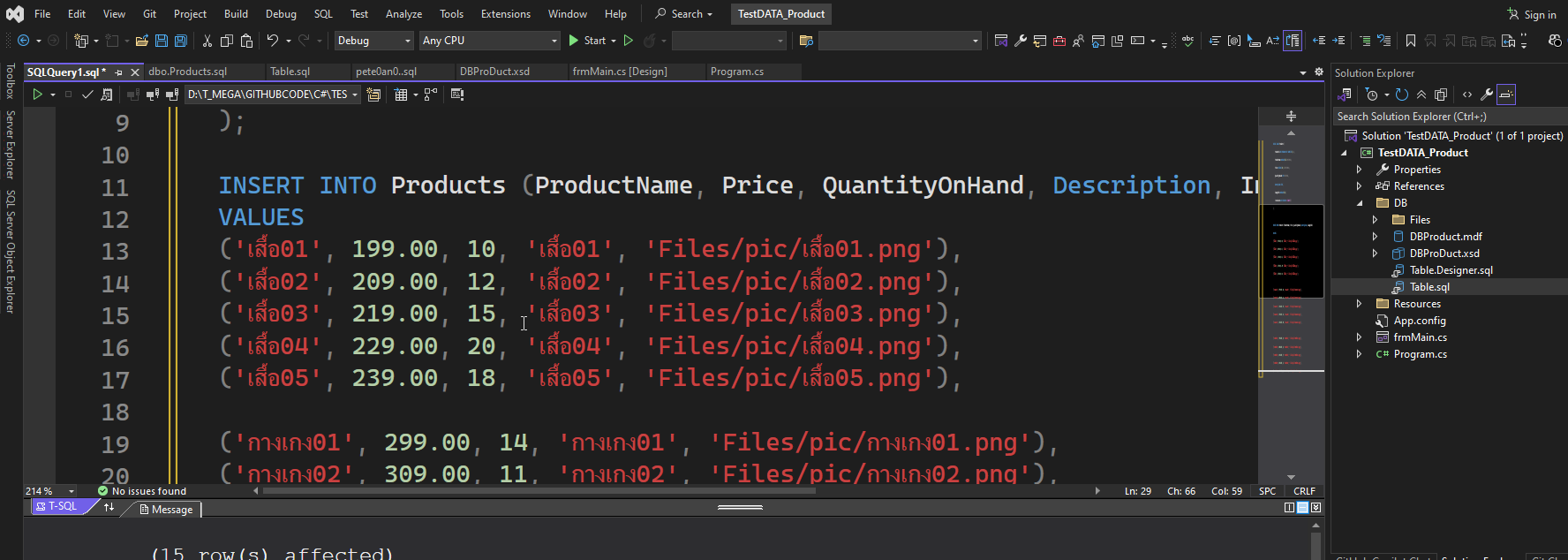This screenshot has width=1568, height=560.
Task: Collapse All in Solution Explorer toolbar
Action: pyautogui.click(x=1421, y=95)
